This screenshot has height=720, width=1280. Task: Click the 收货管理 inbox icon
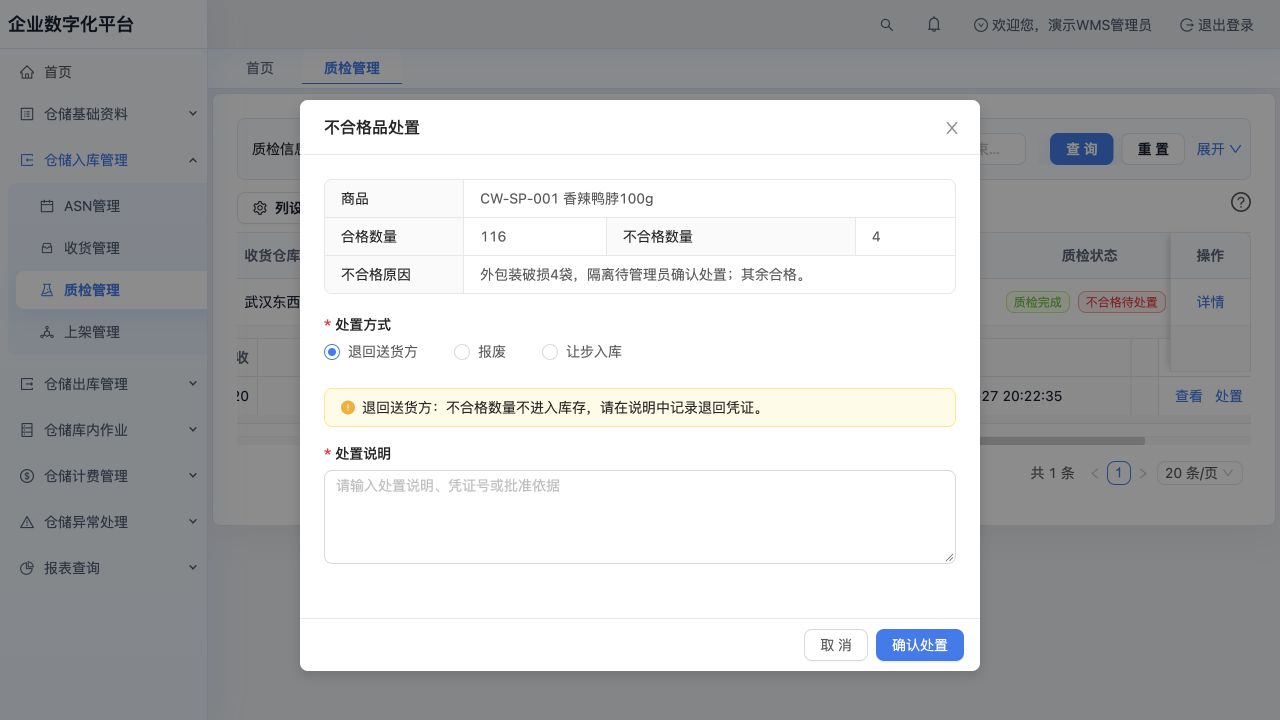coord(47,248)
